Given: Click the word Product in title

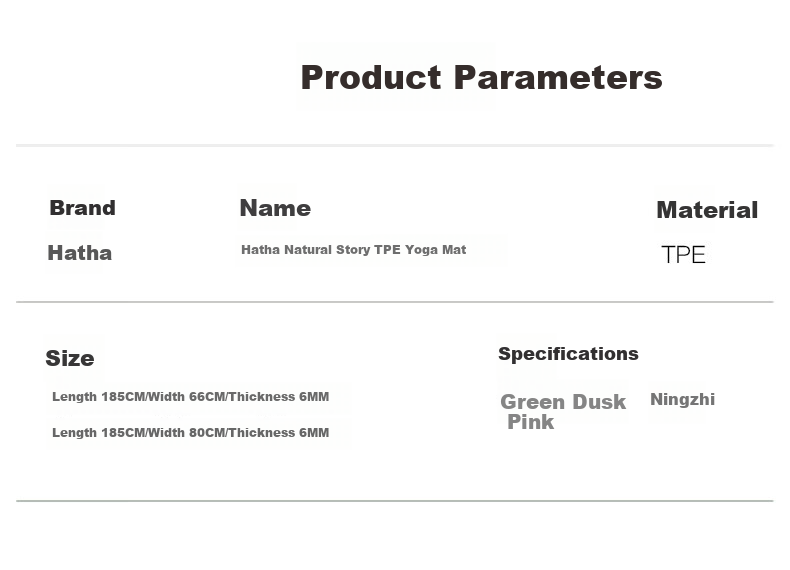Looking at the screenshot, I should pyautogui.click(x=371, y=78).
